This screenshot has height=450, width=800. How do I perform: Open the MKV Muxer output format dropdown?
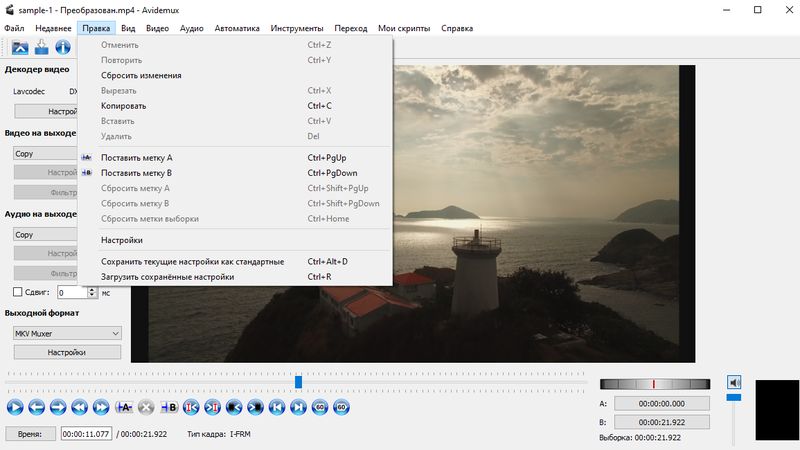[x=66, y=332]
